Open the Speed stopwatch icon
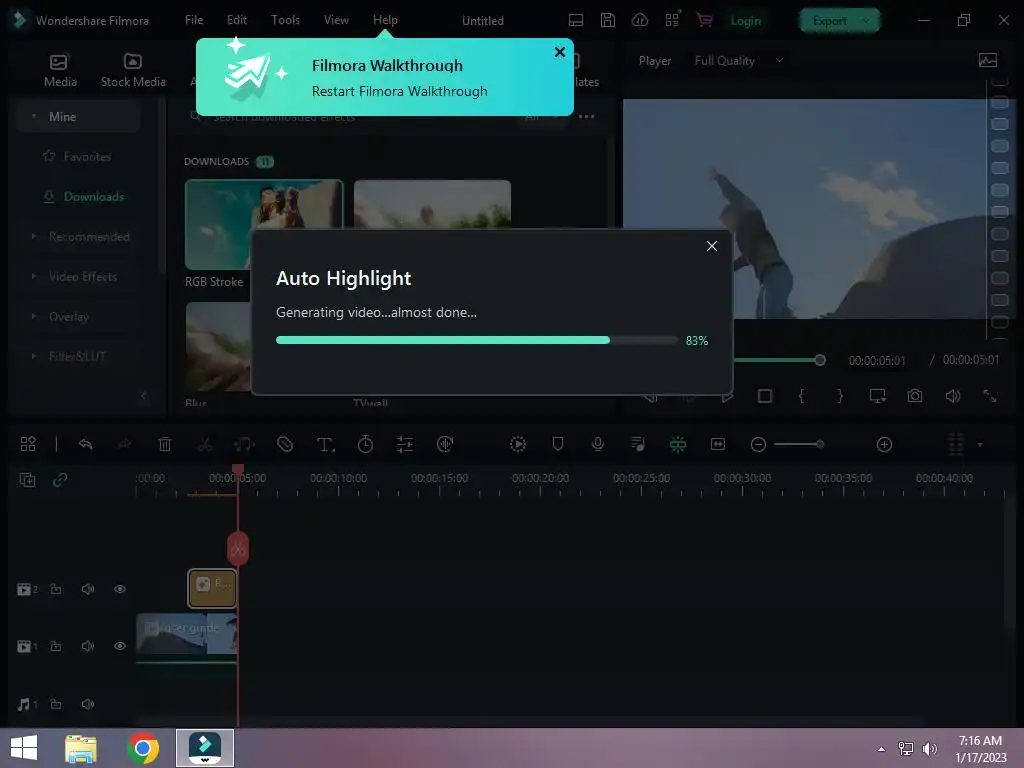The image size is (1024, 768). pyautogui.click(x=365, y=444)
